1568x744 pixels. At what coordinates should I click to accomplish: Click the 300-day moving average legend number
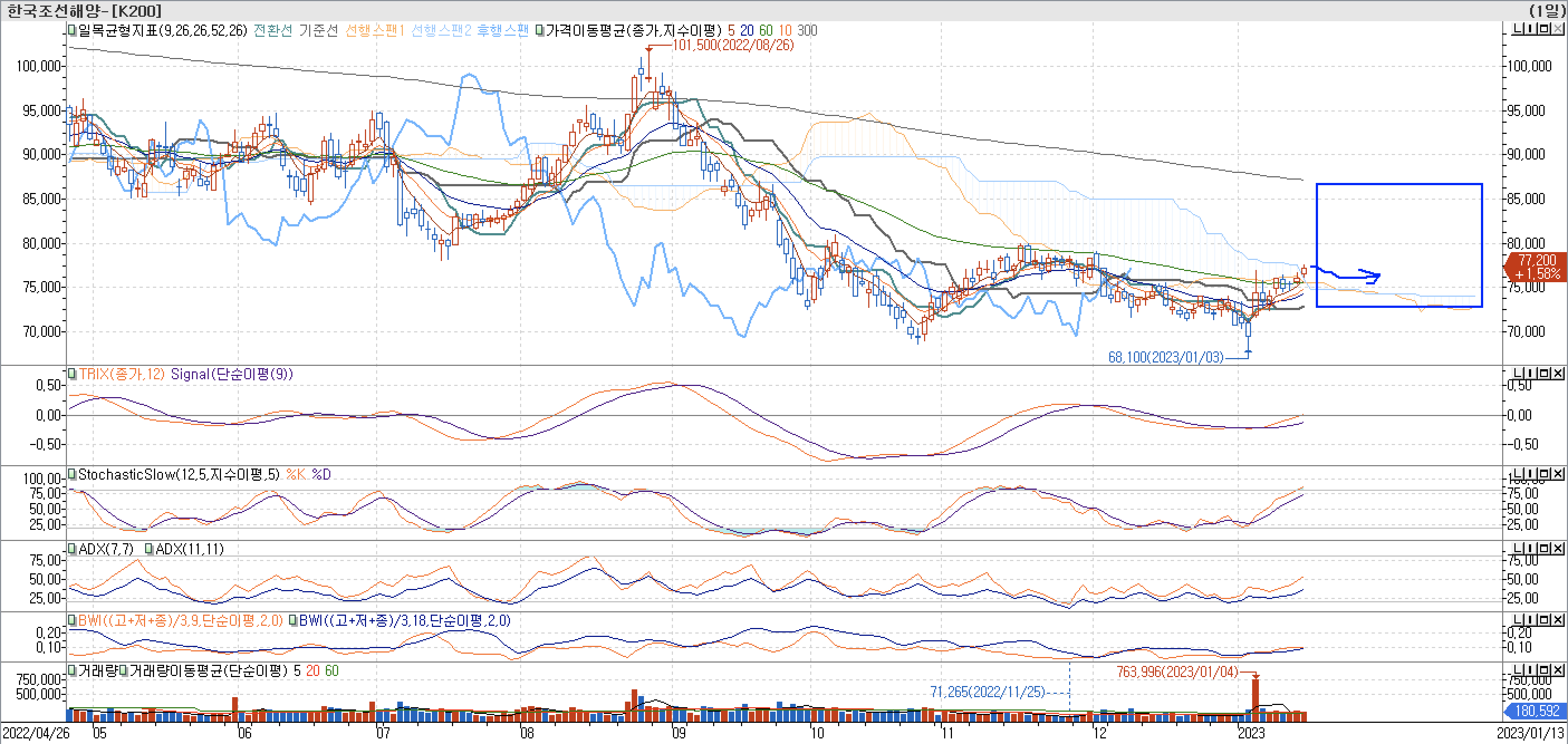pos(807,30)
